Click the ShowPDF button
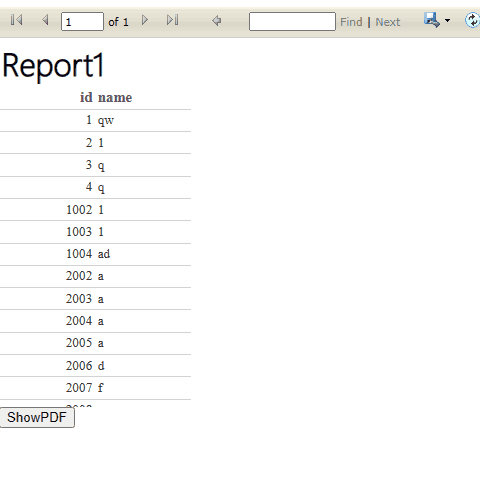Screen dimensions: 480x501 pyautogui.click(x=37, y=417)
